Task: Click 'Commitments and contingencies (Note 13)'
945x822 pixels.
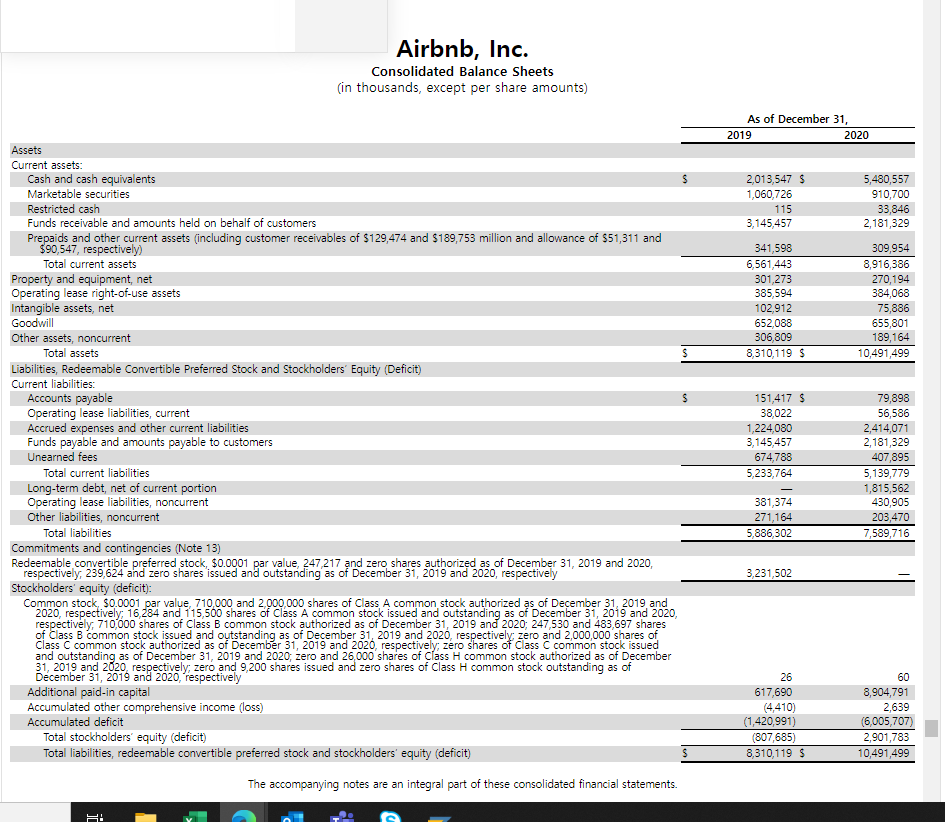Action: click(116, 548)
